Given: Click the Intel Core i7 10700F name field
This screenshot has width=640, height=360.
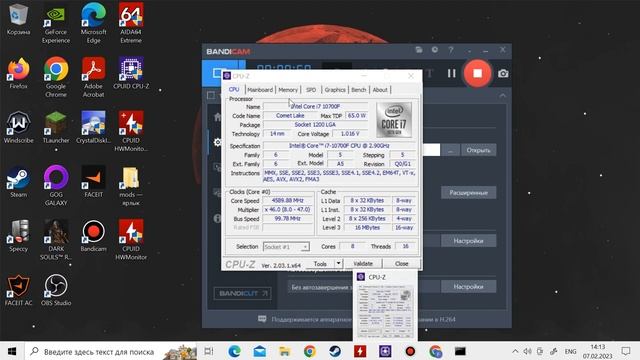Looking at the screenshot, I should point(315,106).
